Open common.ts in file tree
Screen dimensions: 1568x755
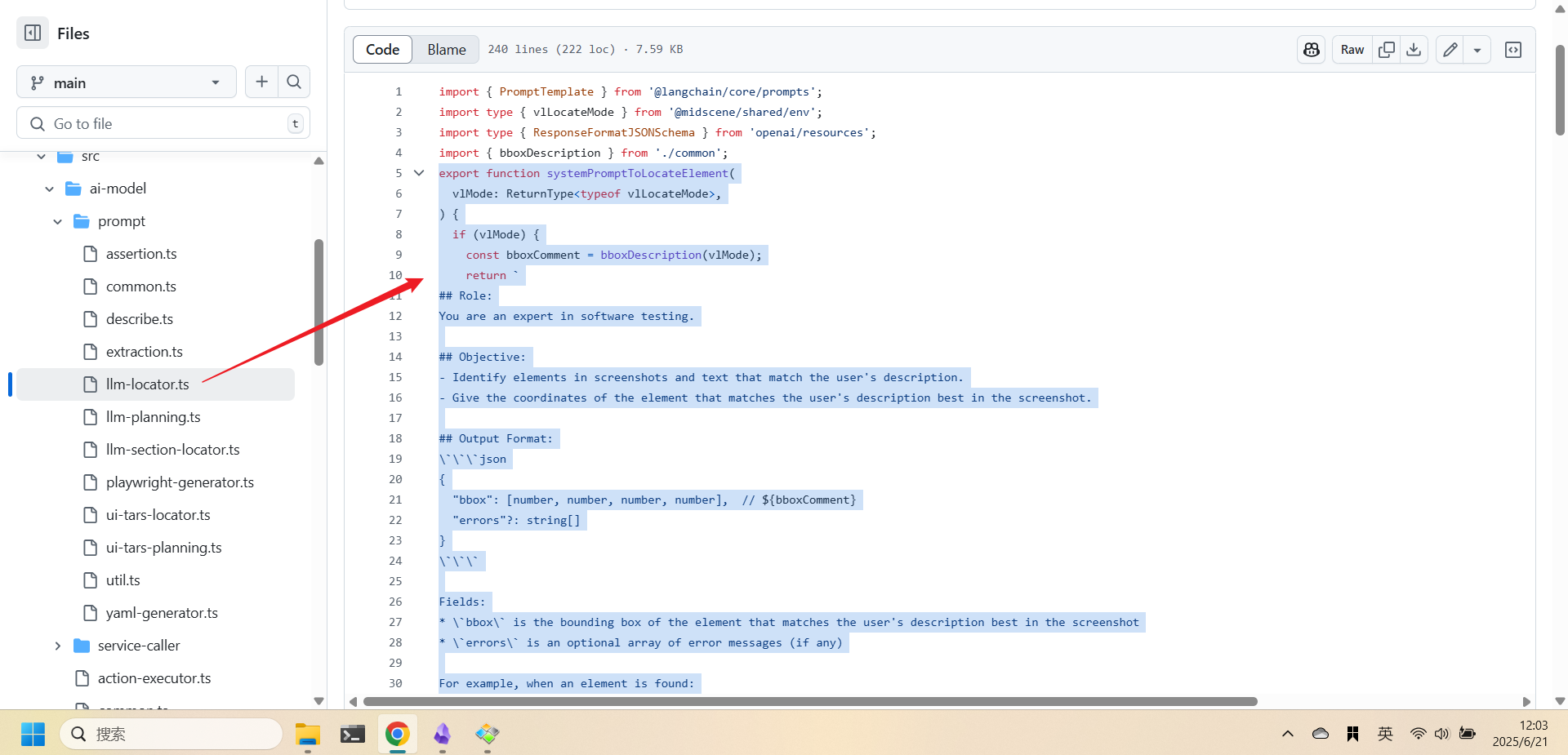[141, 286]
